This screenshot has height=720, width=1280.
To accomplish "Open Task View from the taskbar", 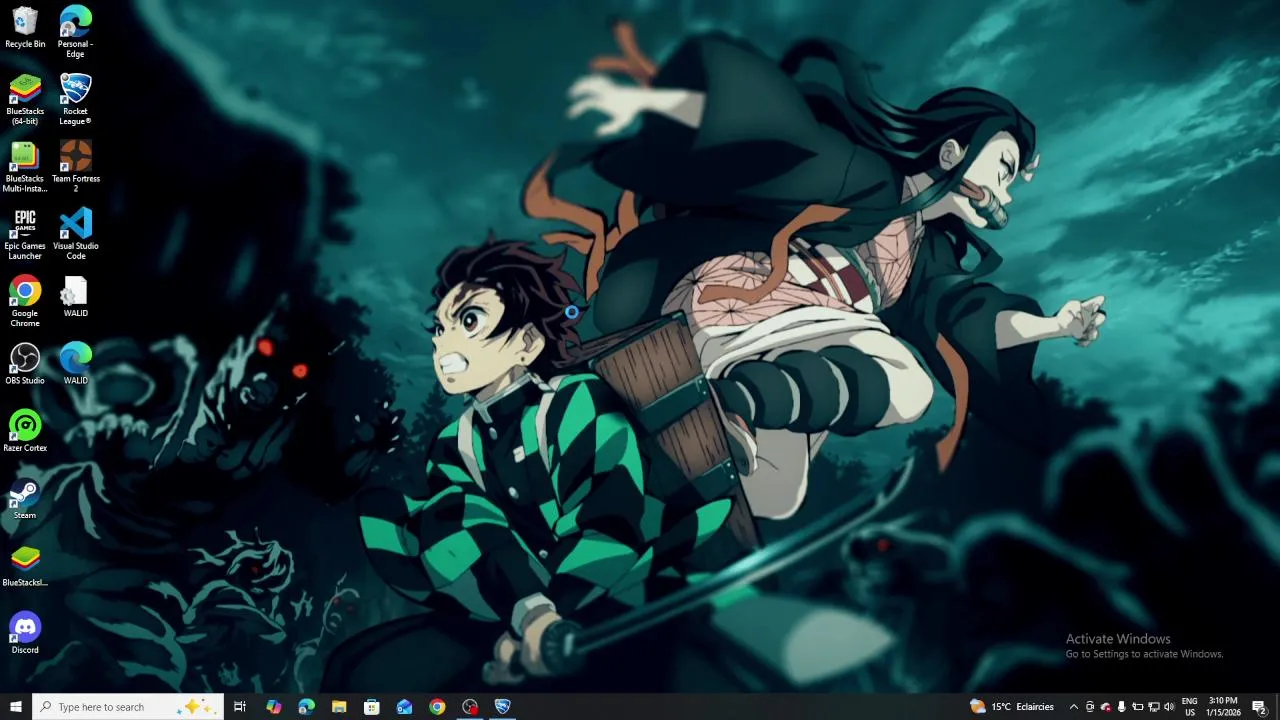I will (x=240, y=707).
